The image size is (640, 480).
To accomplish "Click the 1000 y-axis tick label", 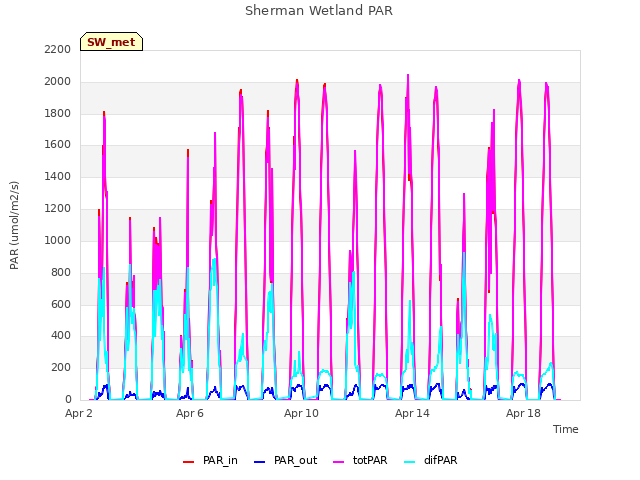I will coord(58,240).
